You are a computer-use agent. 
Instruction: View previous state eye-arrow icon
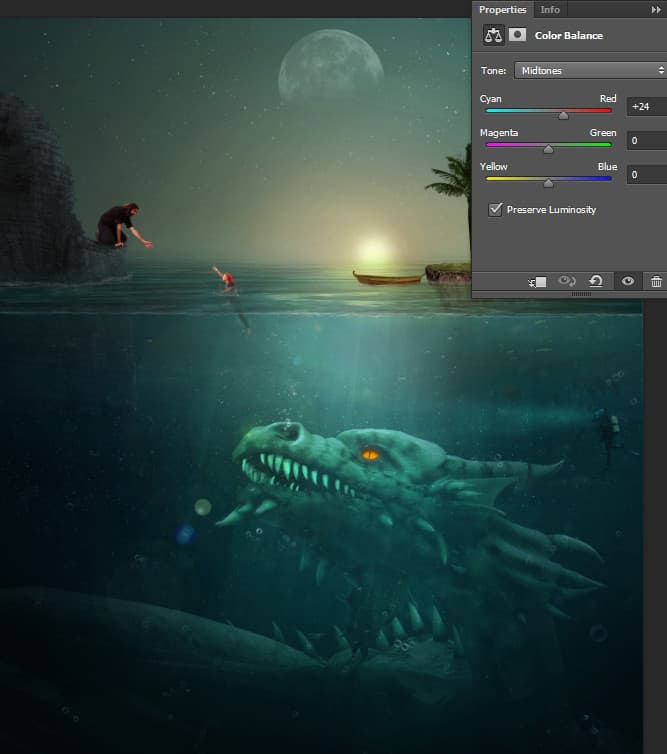click(x=567, y=281)
